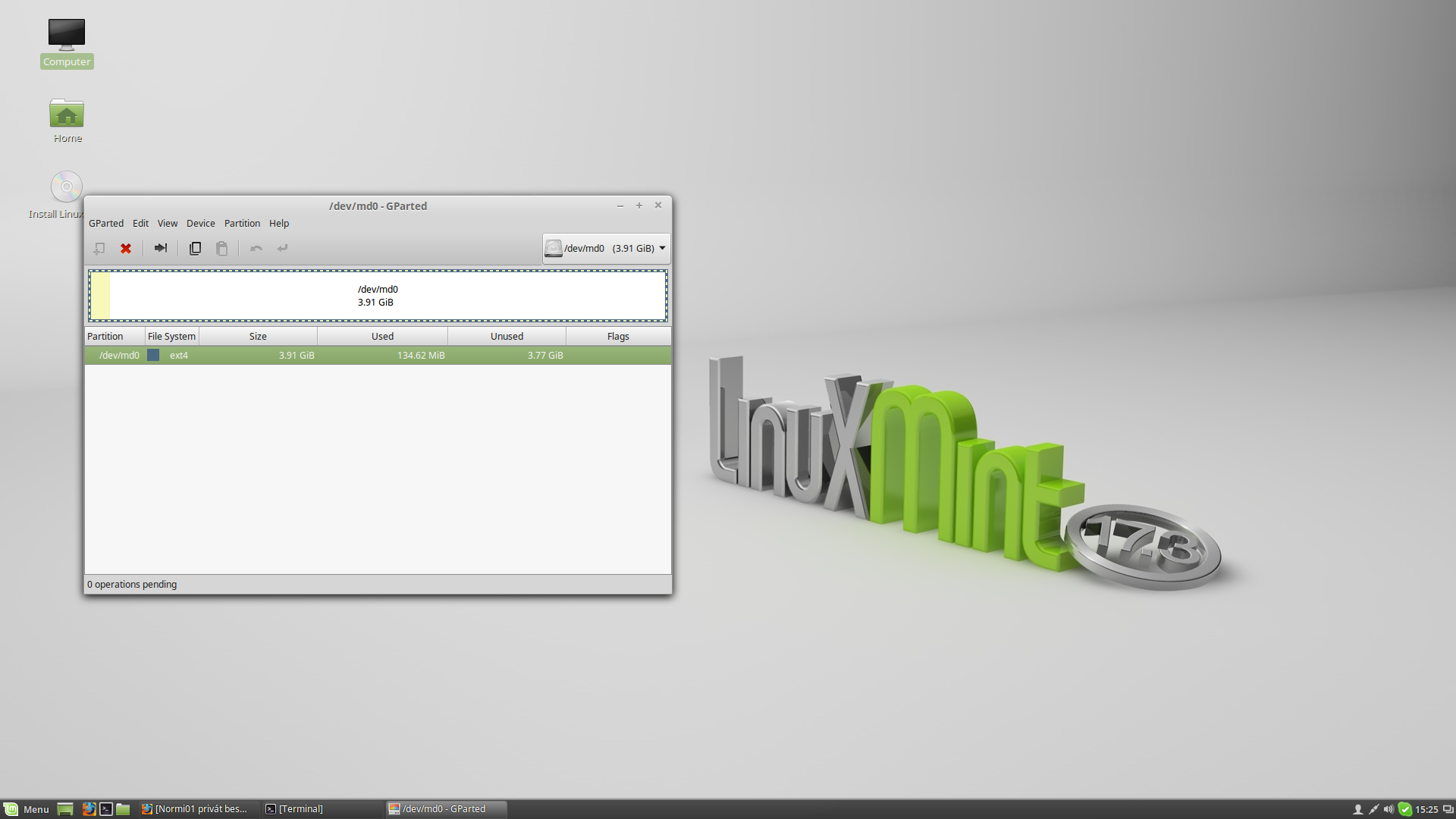Click the window list icon beside the clock
The height and width of the screenshot is (819, 1456).
[1448, 809]
